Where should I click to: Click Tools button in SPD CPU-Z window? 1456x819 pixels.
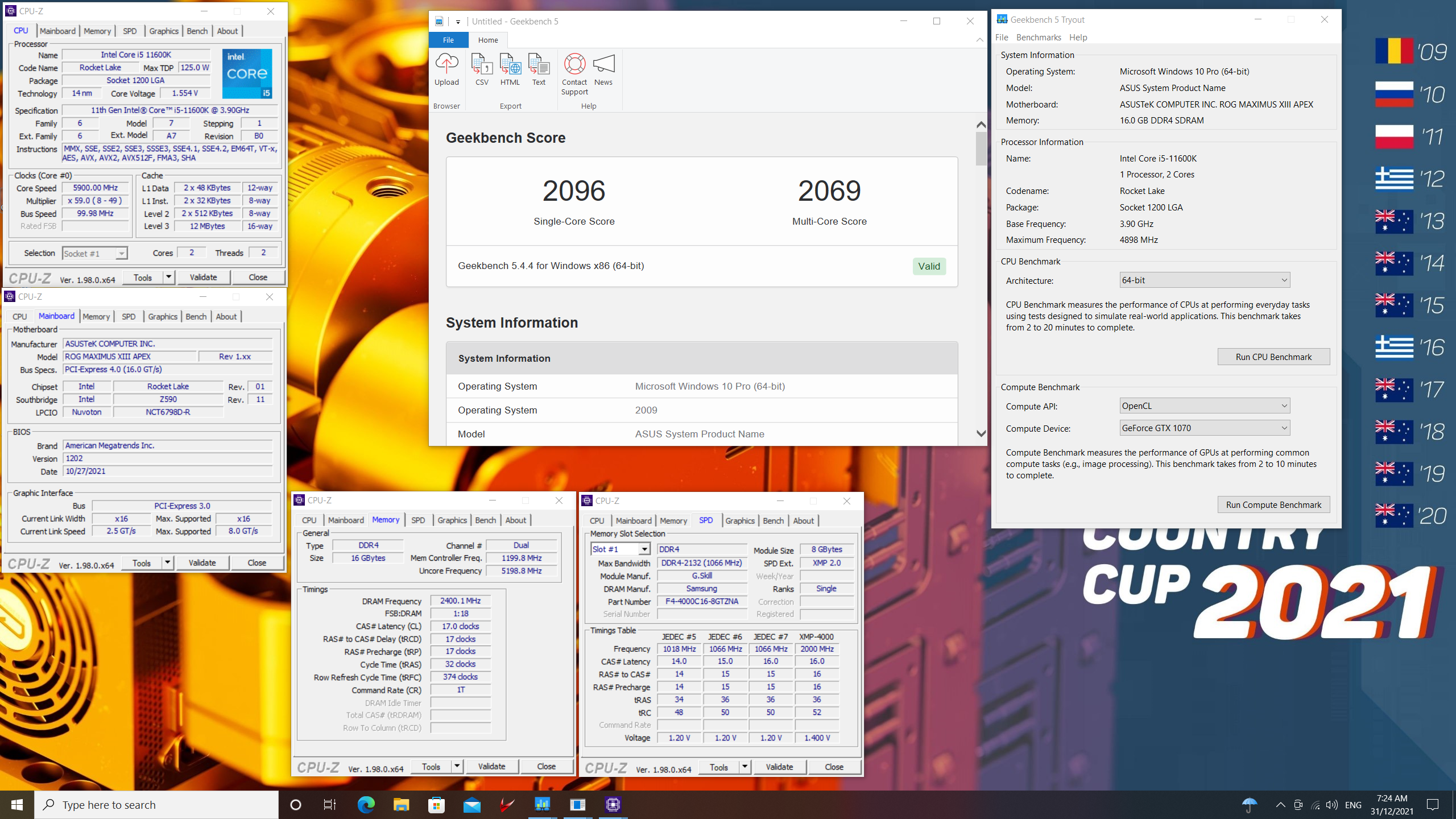(719, 767)
